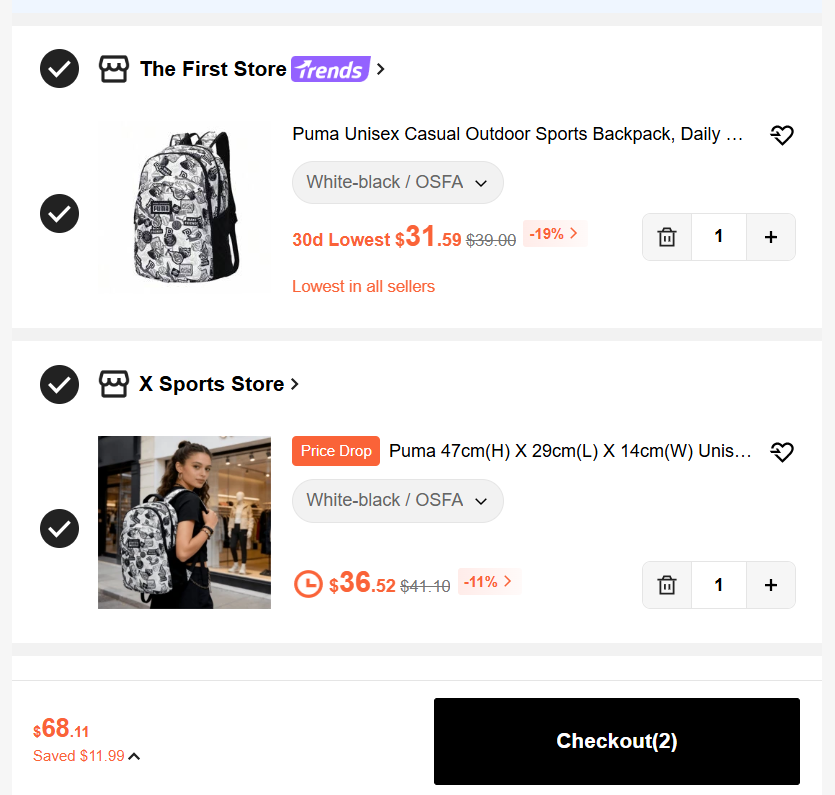835x795 pixels.
Task: Open the White-black / OSFA dropdown for the first backpack
Action: [398, 183]
